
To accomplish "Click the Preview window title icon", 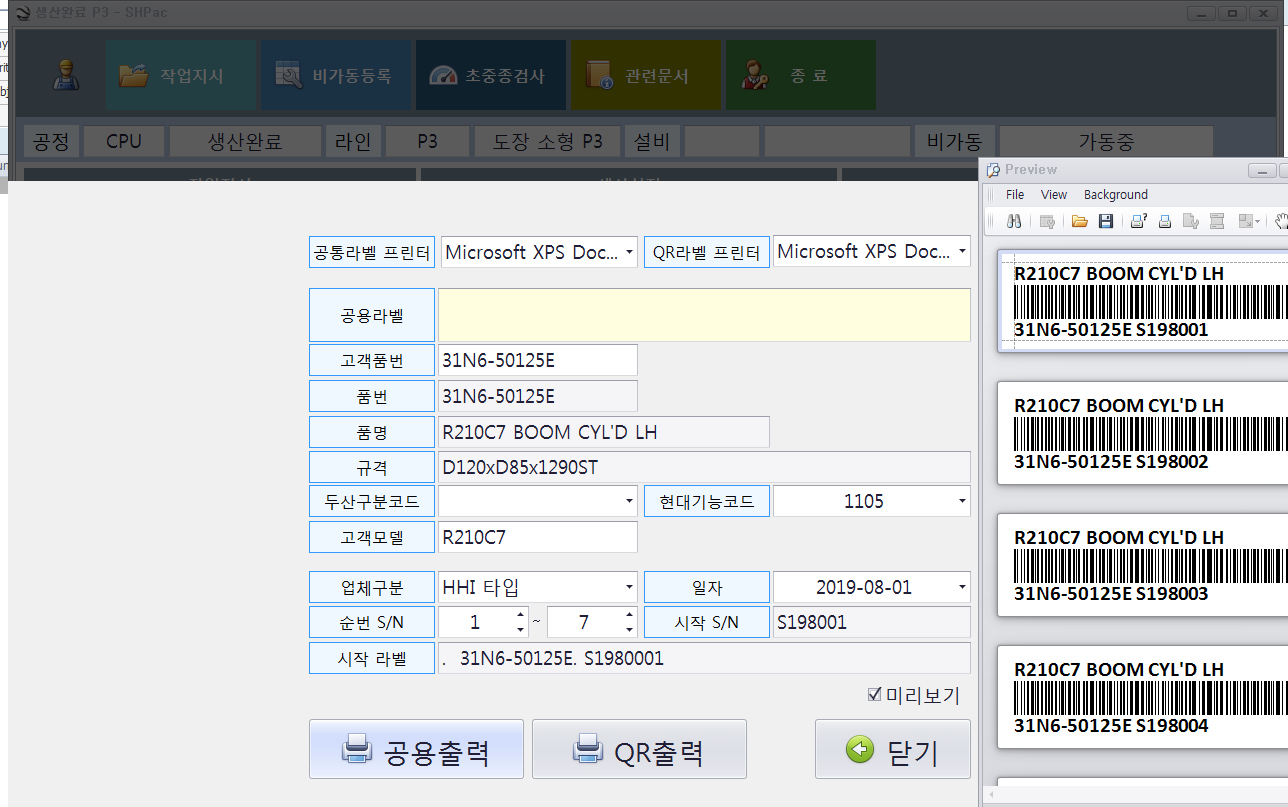I will click(x=993, y=170).
